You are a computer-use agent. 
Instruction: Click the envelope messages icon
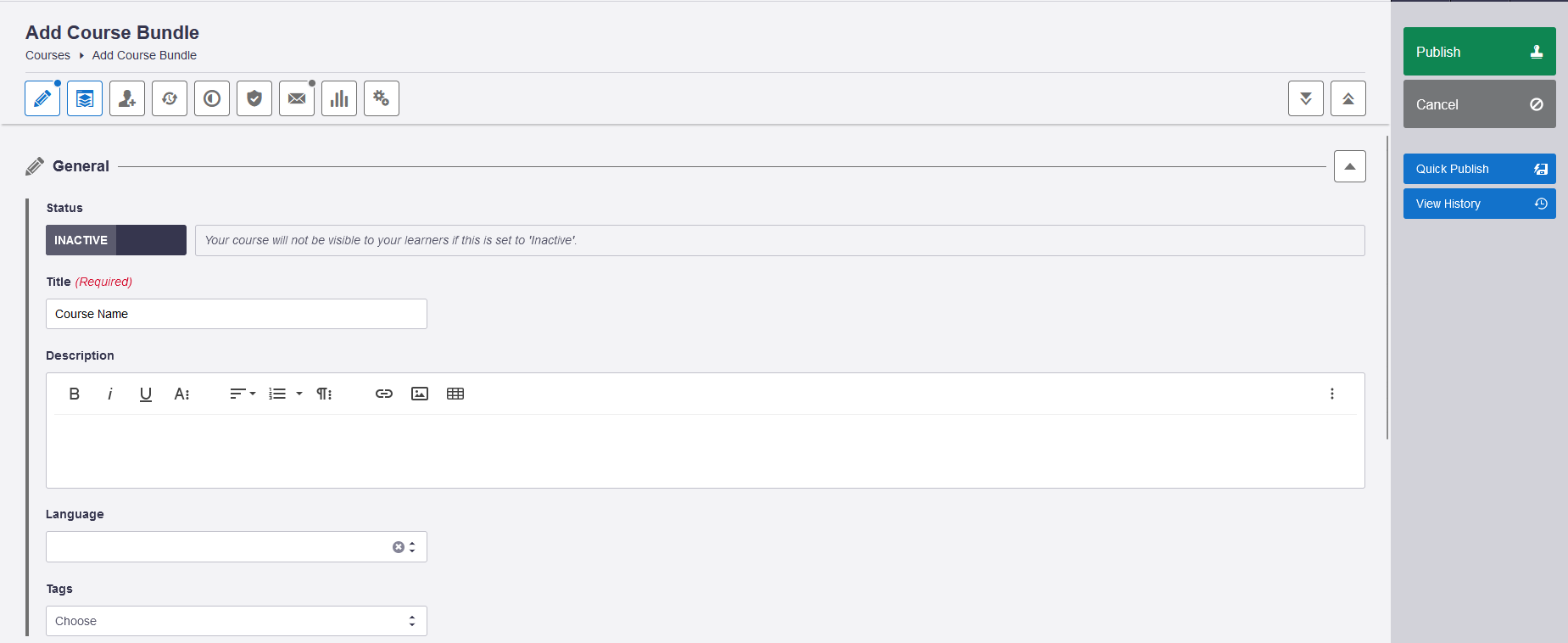pyautogui.click(x=297, y=98)
